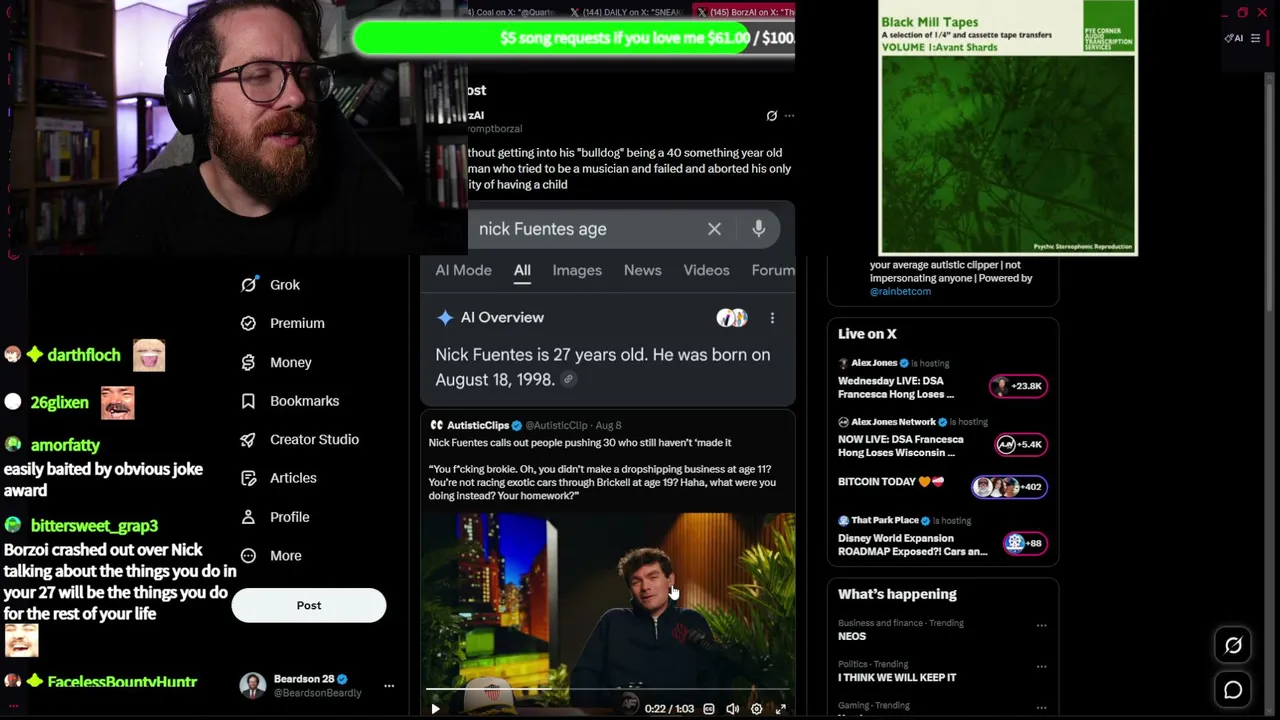Switch to the "(145) BorzAI on X" browser tab

point(744,12)
